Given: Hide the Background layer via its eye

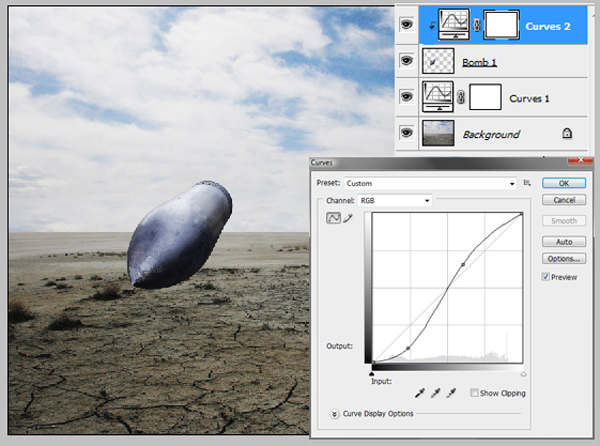Looking at the screenshot, I should pyautogui.click(x=406, y=133).
